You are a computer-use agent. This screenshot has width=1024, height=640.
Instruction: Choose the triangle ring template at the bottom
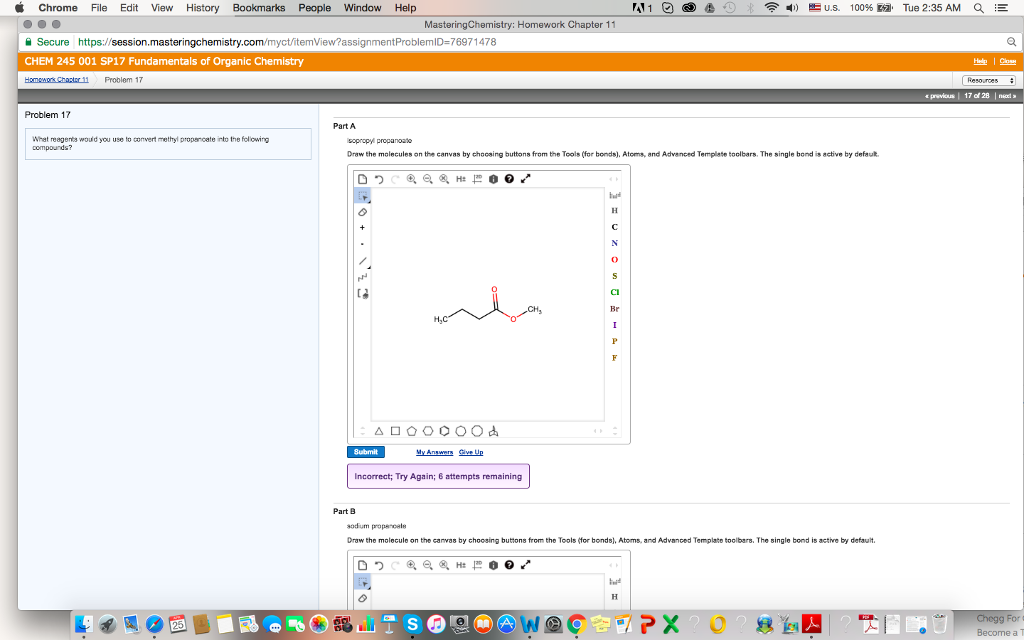pos(379,431)
